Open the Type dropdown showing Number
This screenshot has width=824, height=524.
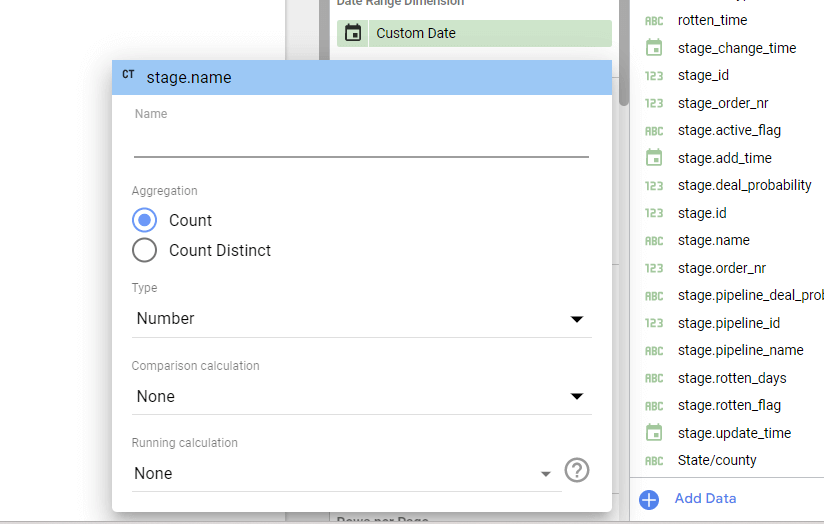tap(362, 318)
